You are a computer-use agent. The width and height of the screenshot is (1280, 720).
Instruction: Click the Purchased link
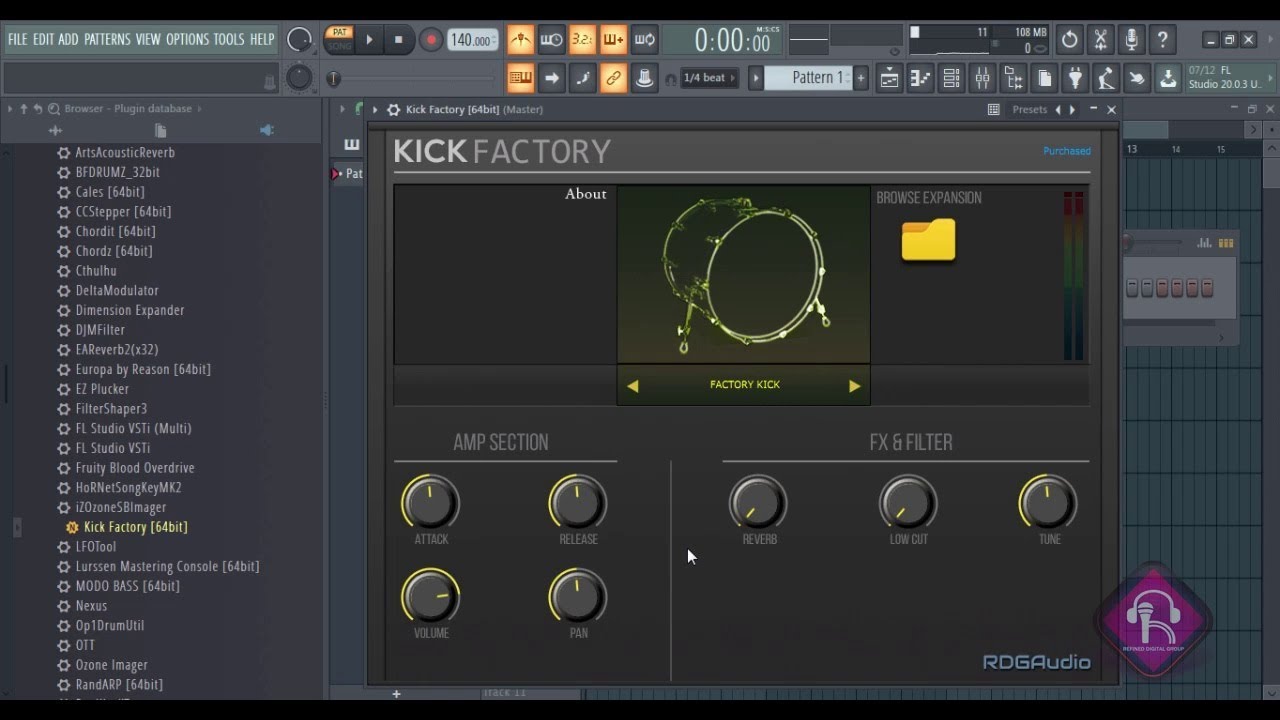click(x=1067, y=151)
